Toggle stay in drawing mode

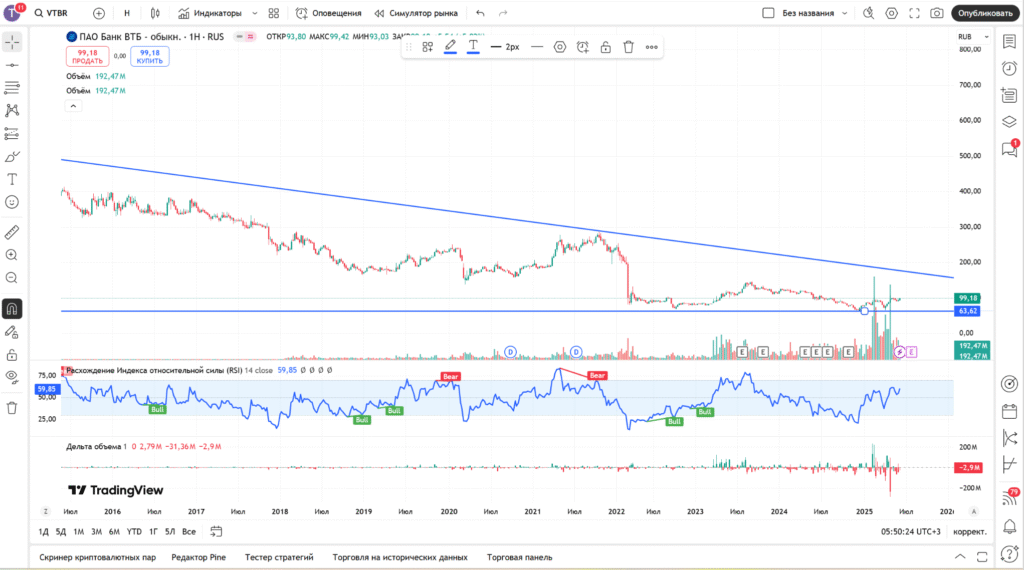point(12,332)
